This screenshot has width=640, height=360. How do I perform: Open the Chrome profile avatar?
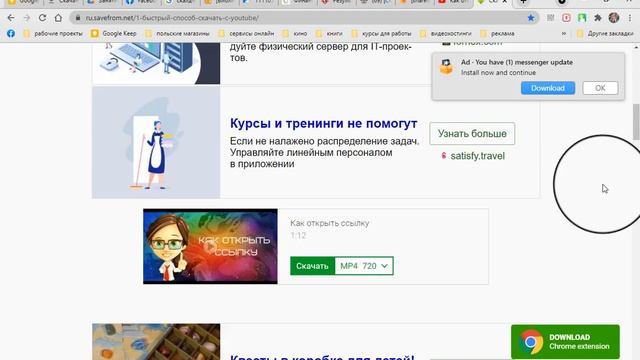pyautogui.click(x=613, y=18)
